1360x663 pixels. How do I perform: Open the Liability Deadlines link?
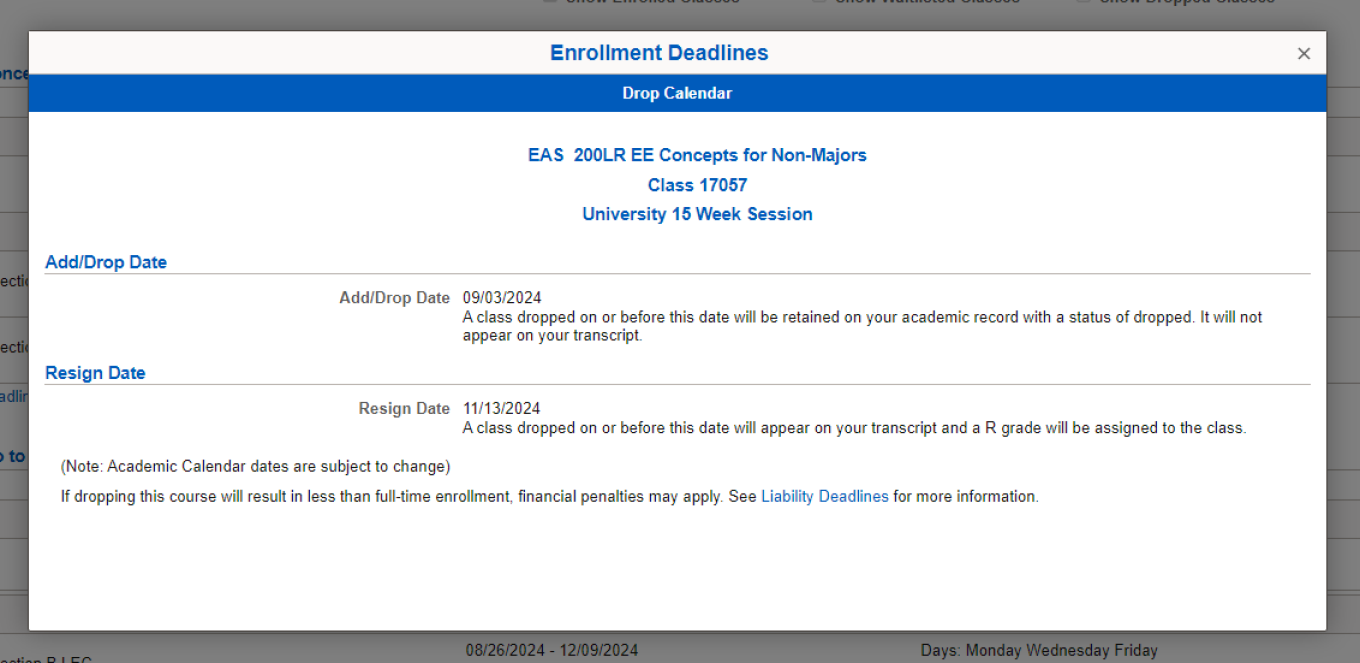point(824,496)
